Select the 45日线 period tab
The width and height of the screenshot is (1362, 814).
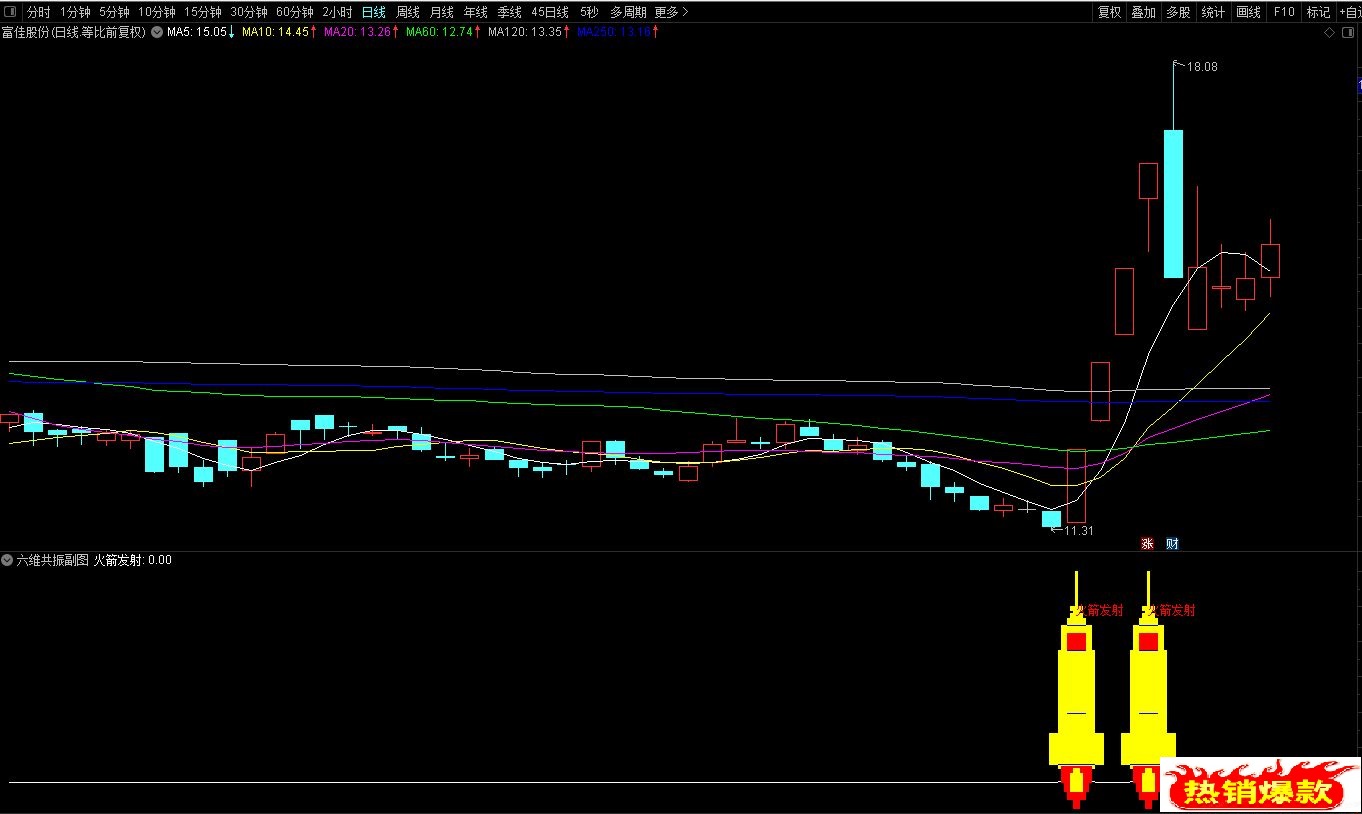(x=550, y=12)
